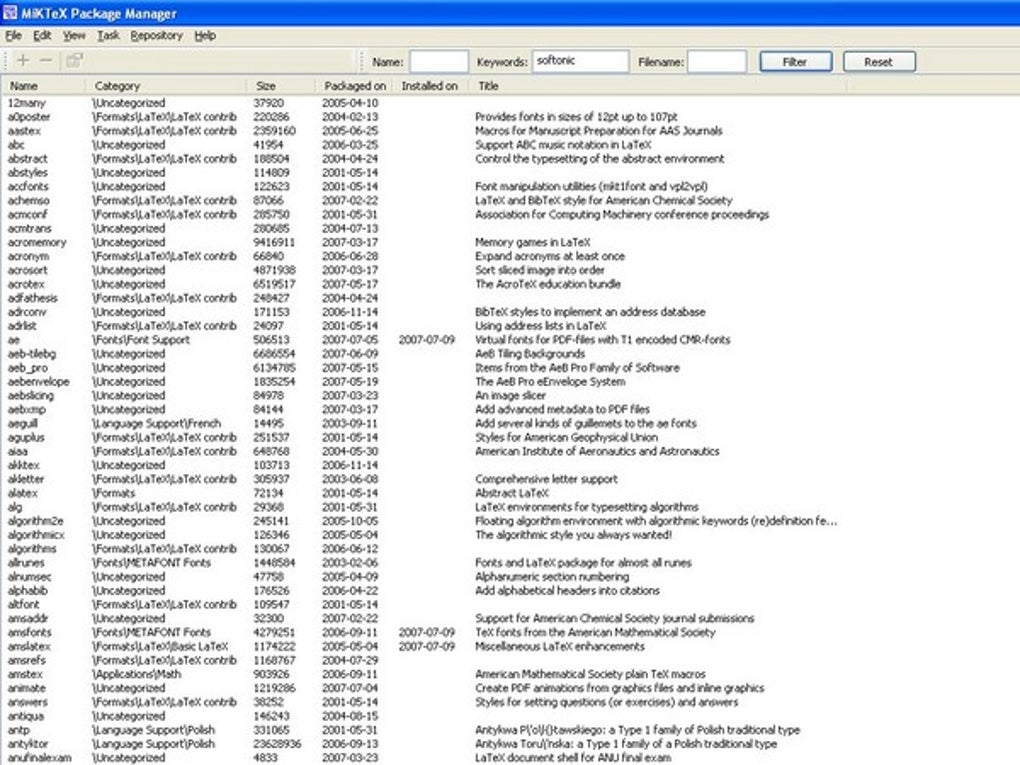1020x765 pixels.
Task: Select the antp package row
Action: pyautogui.click(x=423, y=731)
